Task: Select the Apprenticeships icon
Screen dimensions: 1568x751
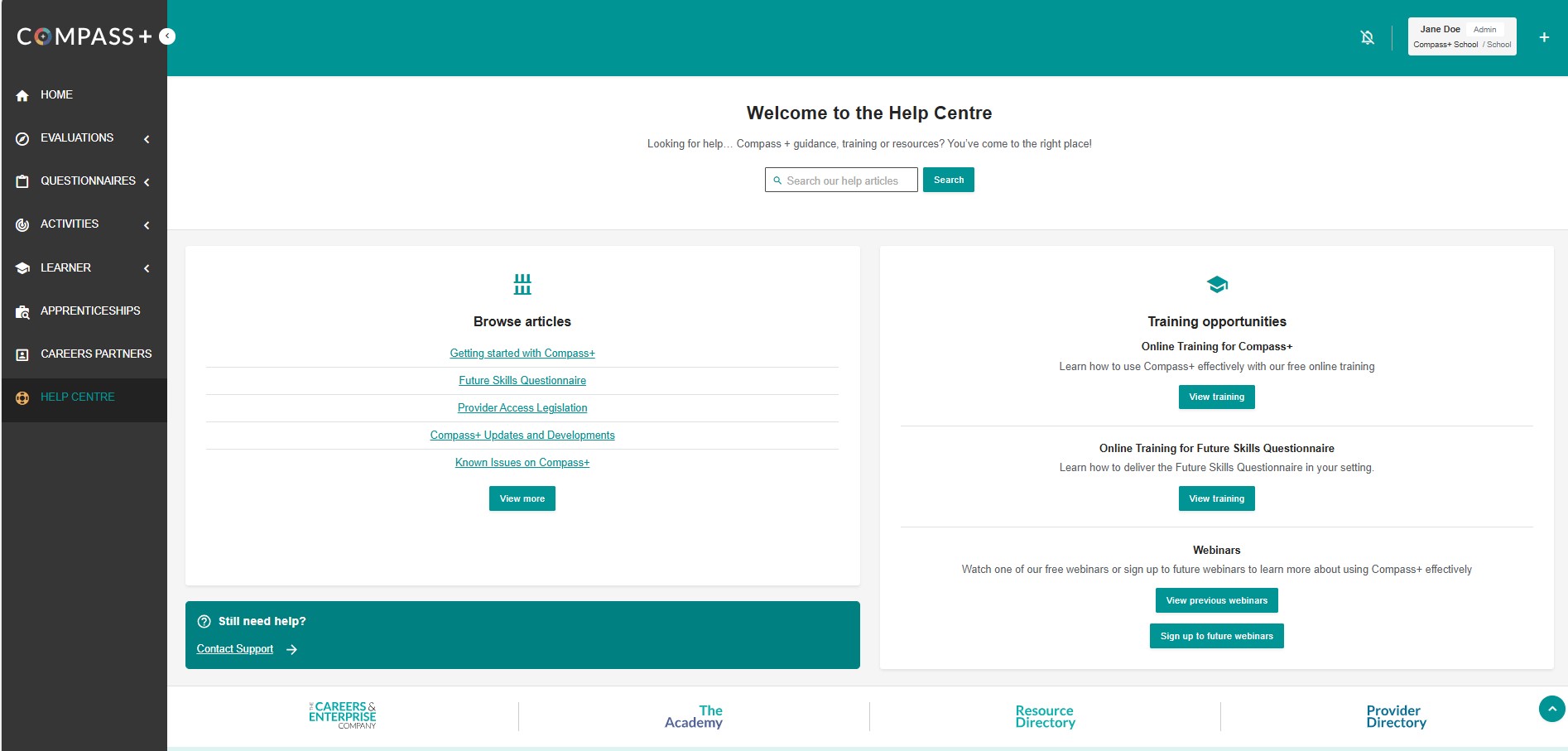Action: point(22,311)
